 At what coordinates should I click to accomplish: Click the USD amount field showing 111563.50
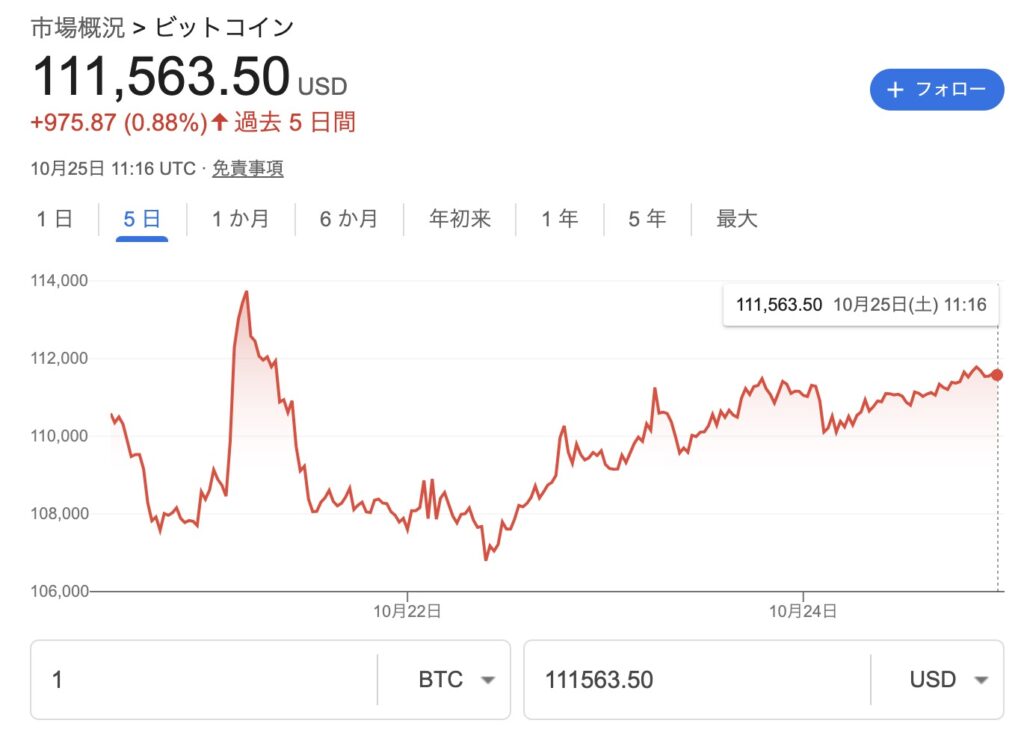pyautogui.click(x=695, y=680)
